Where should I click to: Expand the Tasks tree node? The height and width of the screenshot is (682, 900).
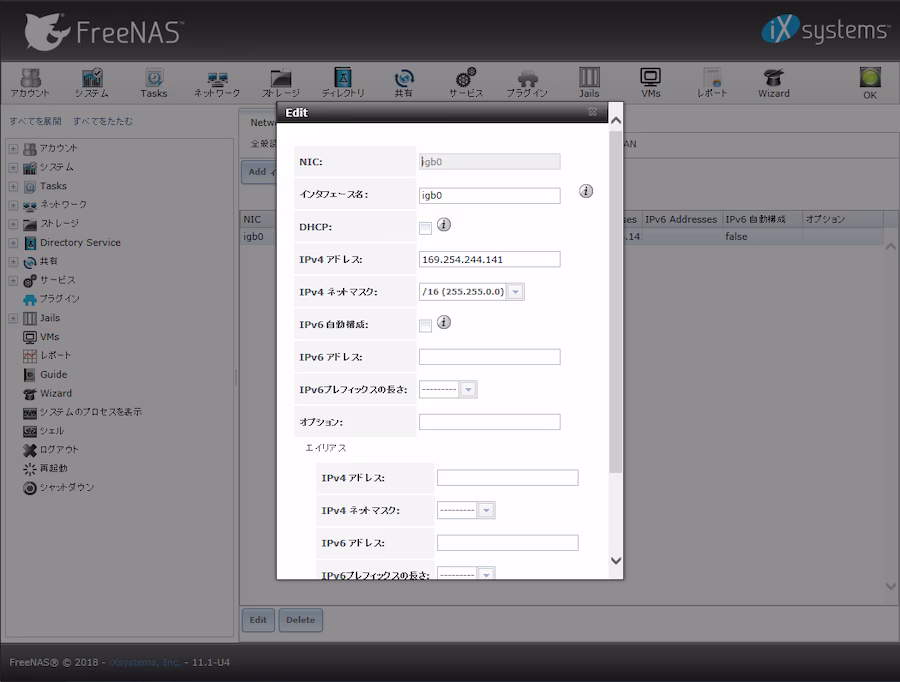(x=13, y=187)
